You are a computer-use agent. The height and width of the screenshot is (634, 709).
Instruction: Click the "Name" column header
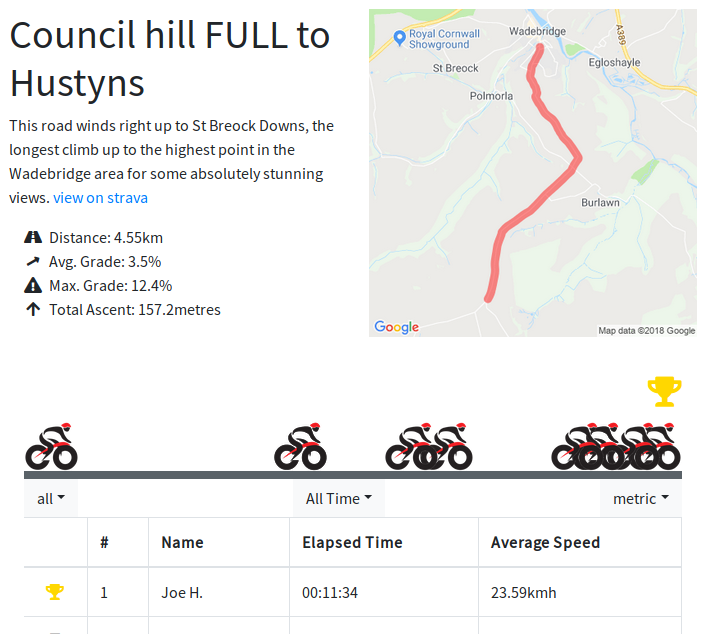[182, 543]
